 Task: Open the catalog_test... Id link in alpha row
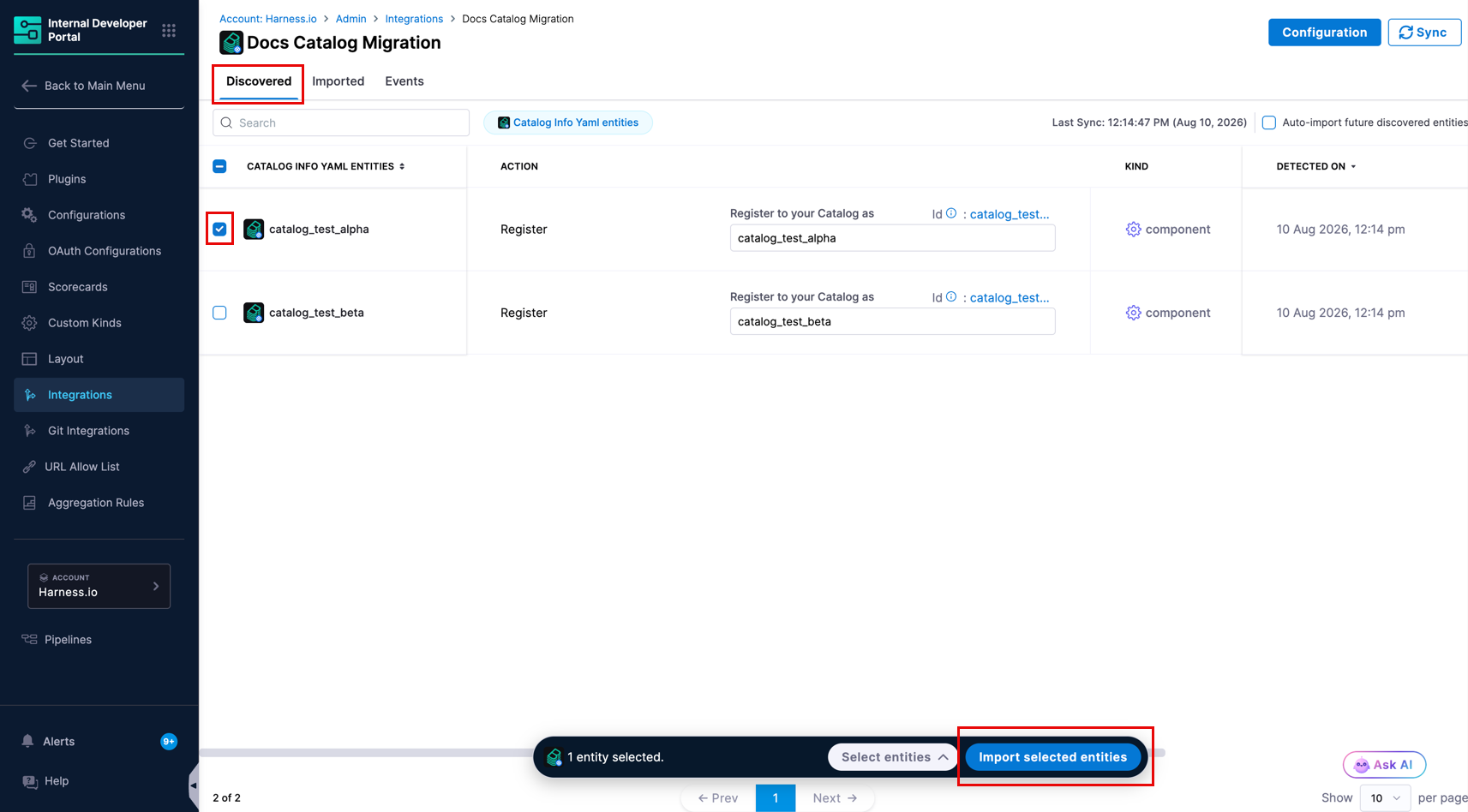(x=1010, y=214)
